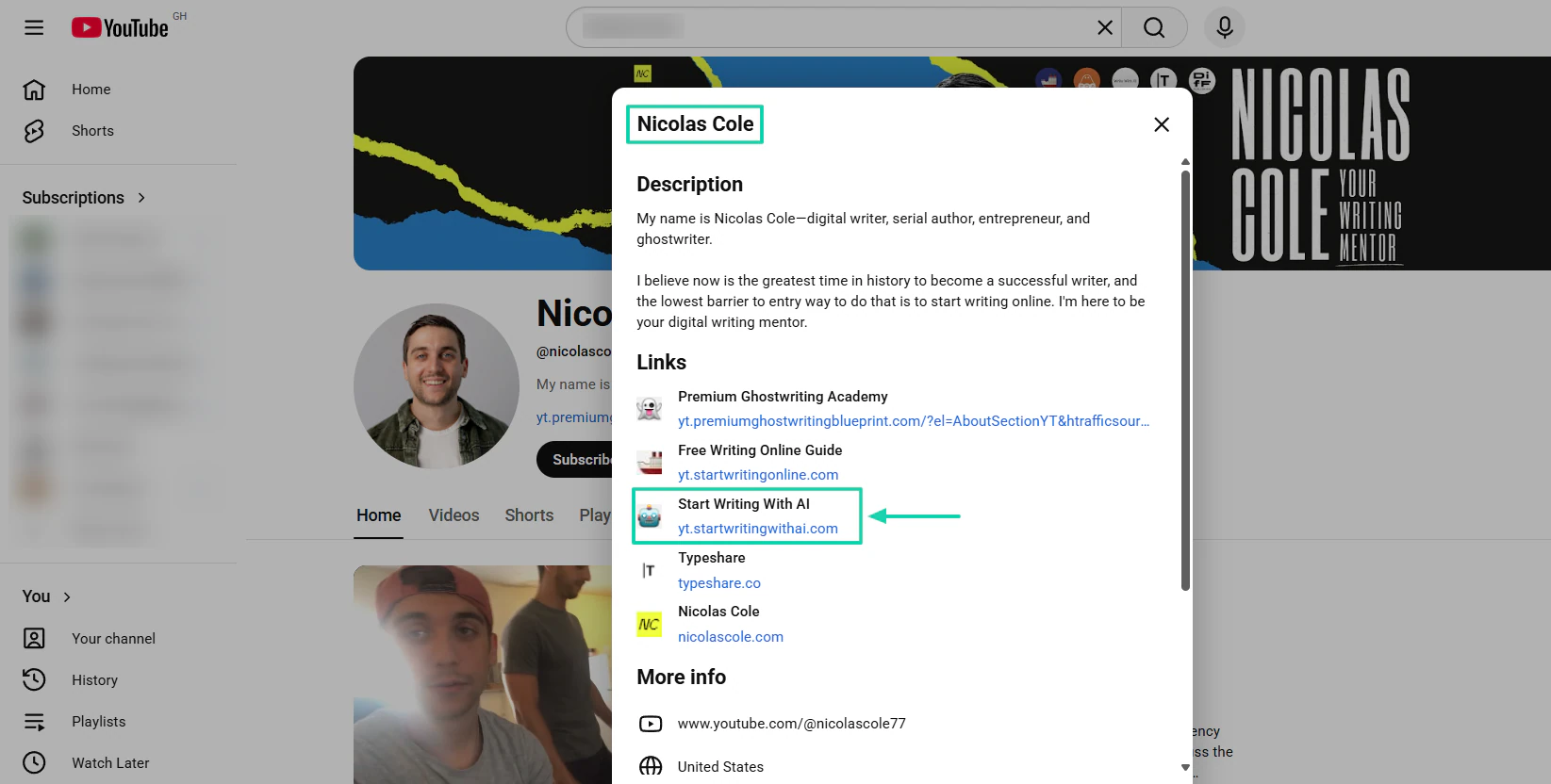Viewport: 1551px width, 784px height.
Task: Click the robot icon for Writing With AI
Action: 650,516
